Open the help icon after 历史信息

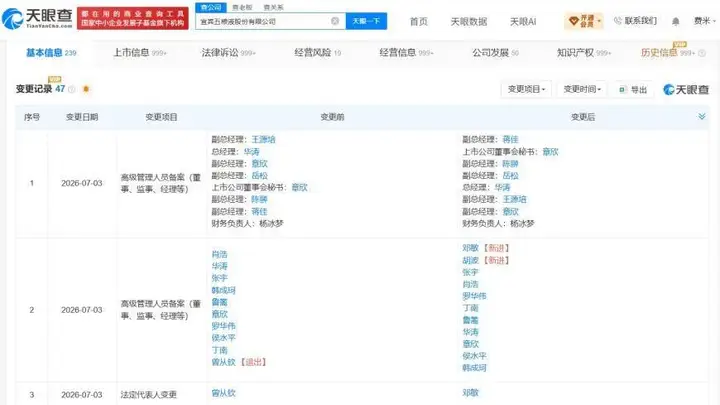pyautogui.click(x=702, y=53)
